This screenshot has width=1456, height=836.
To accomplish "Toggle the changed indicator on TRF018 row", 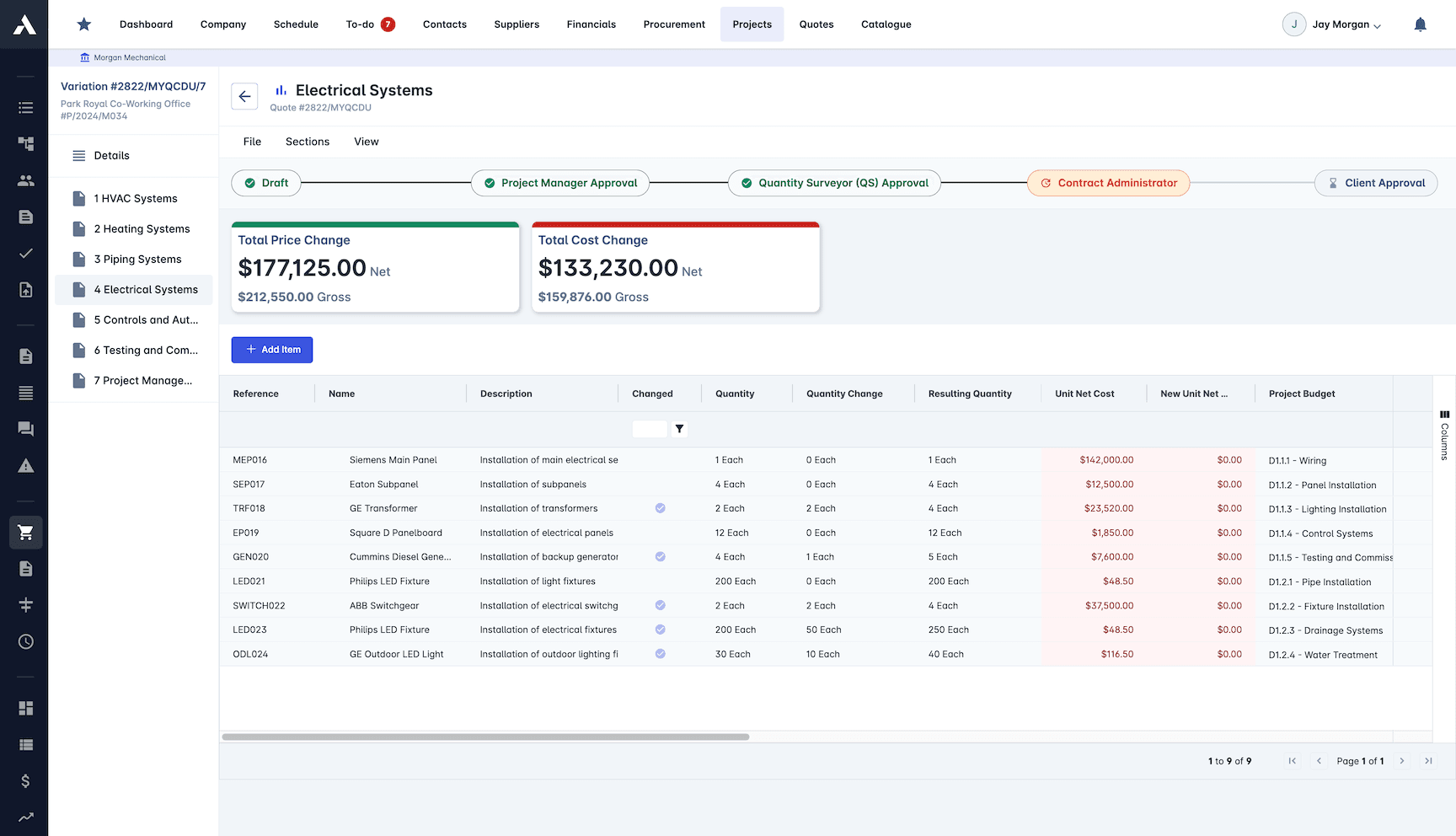I will tap(660, 508).
